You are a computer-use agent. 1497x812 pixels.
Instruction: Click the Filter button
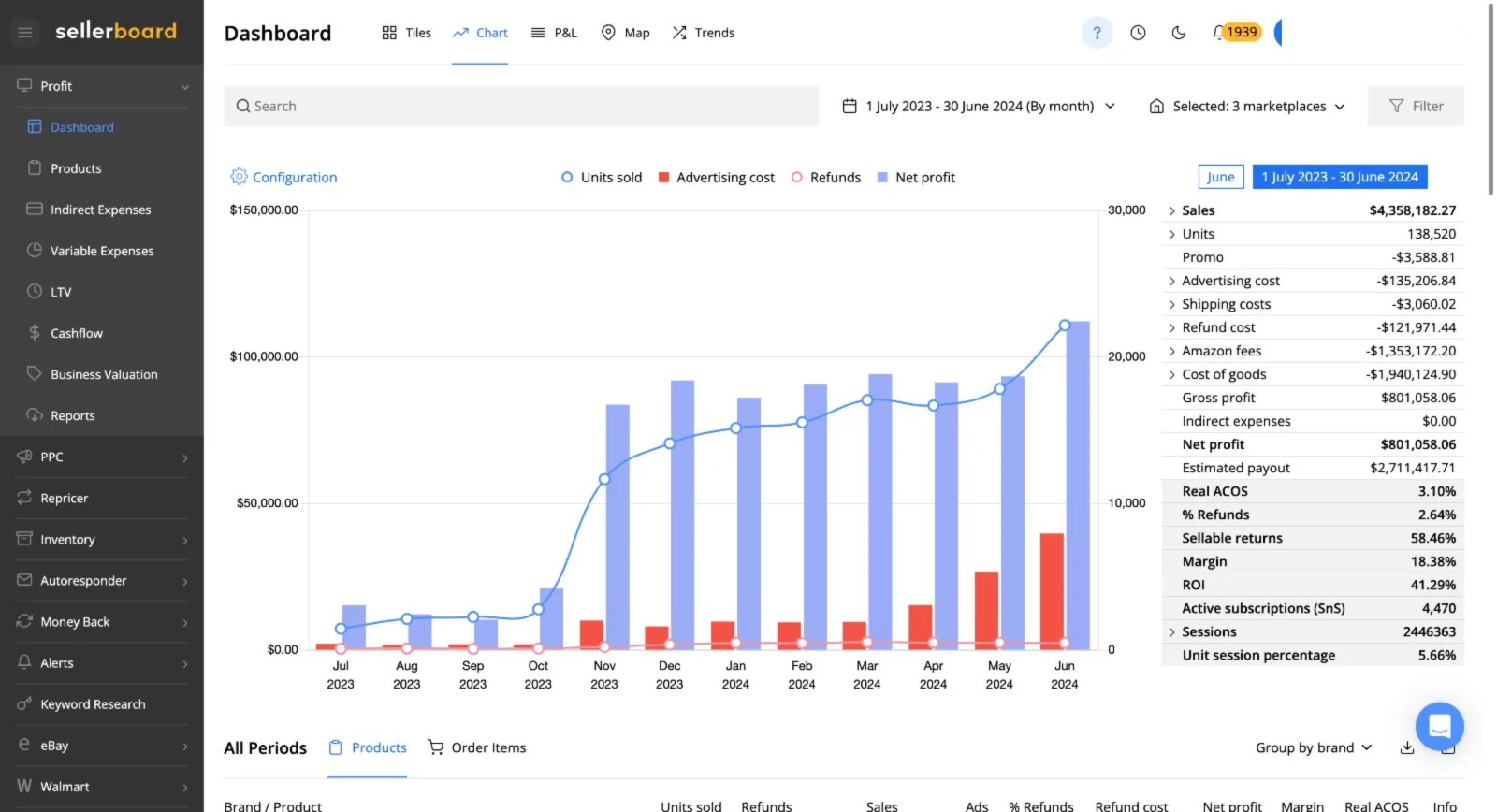(x=1415, y=107)
